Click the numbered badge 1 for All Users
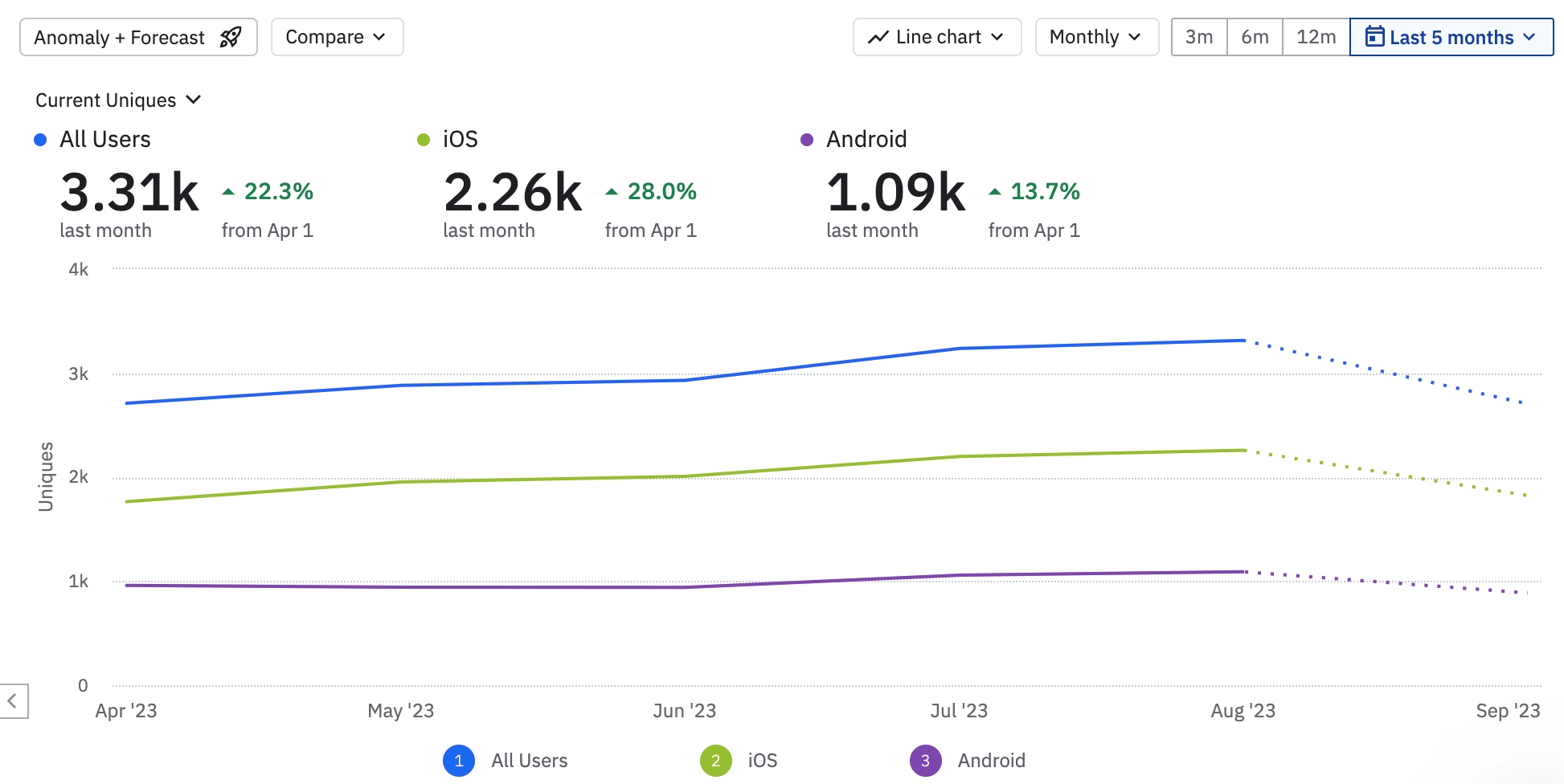This screenshot has height=784, width=1564. pyautogui.click(x=459, y=761)
